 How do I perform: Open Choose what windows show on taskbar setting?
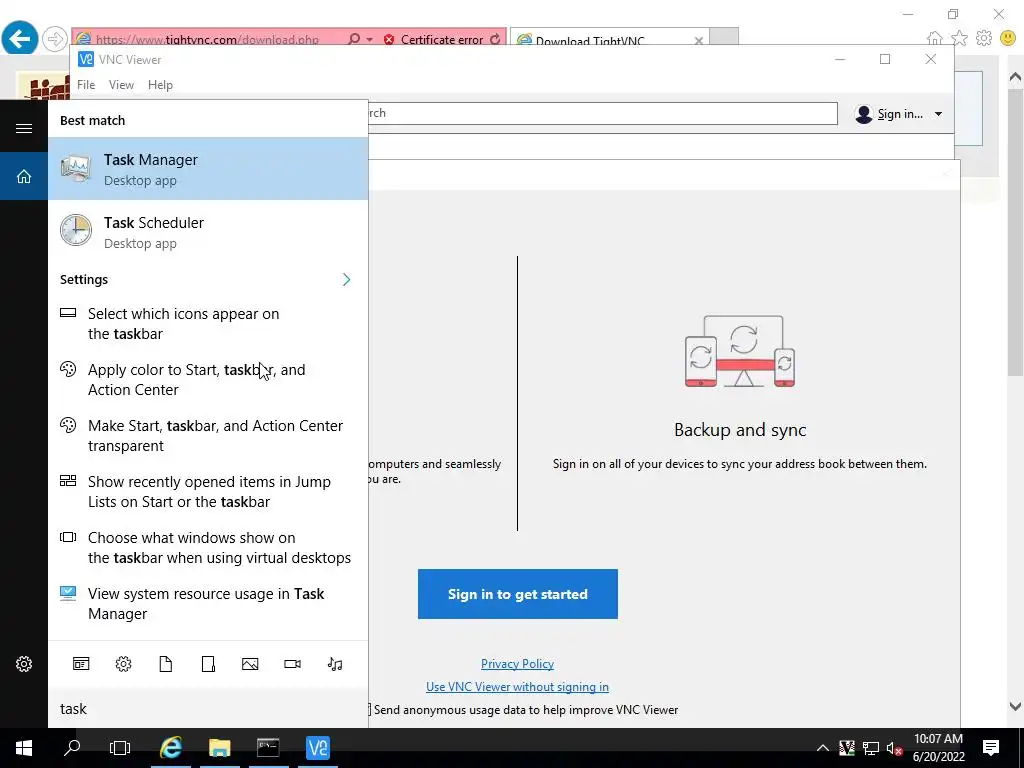[x=208, y=547]
